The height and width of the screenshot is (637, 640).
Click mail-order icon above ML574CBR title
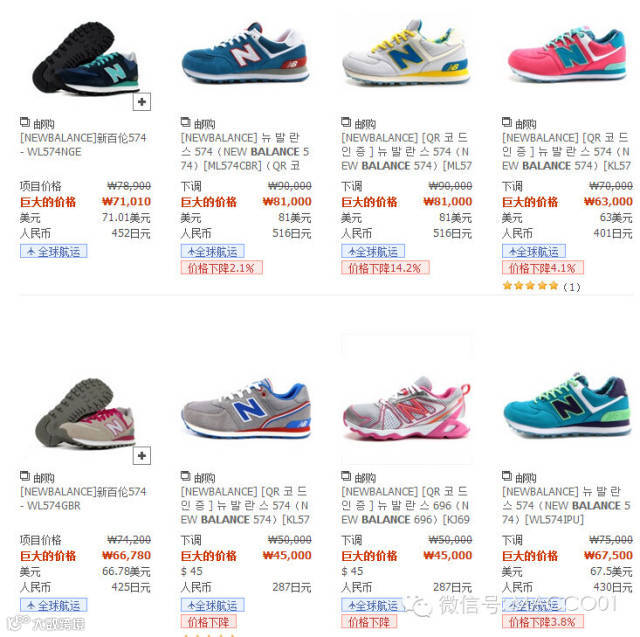(186, 122)
